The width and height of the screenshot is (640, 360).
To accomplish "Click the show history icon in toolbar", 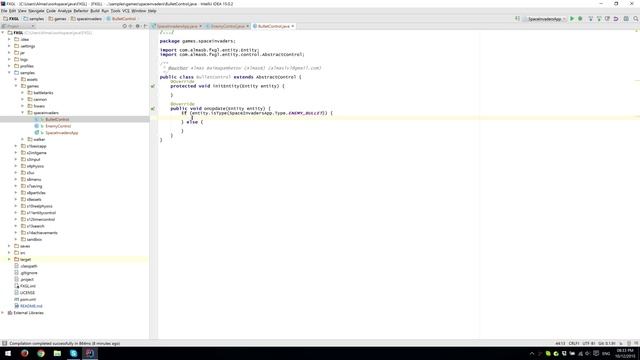I will pyautogui.click(x=607, y=19).
